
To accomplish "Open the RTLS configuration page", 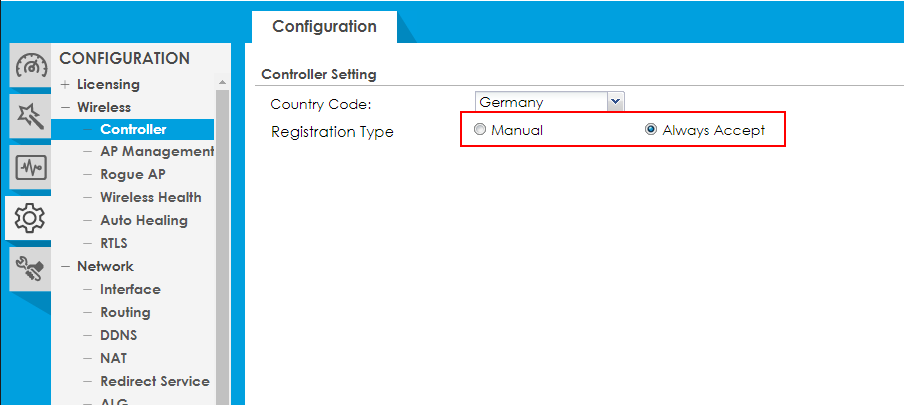I will (113, 244).
